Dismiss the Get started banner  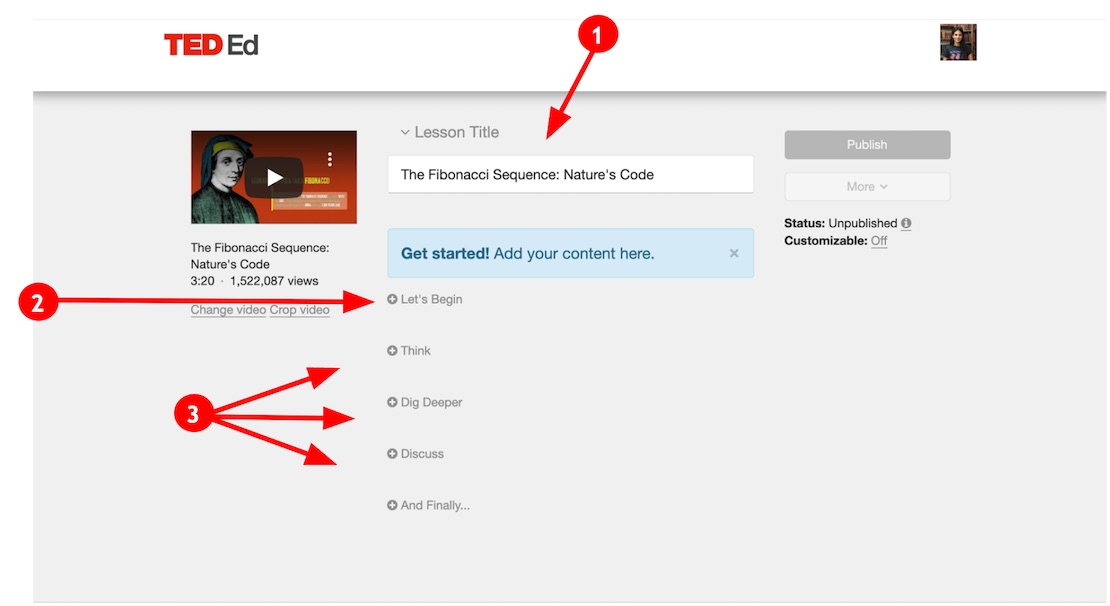click(734, 253)
